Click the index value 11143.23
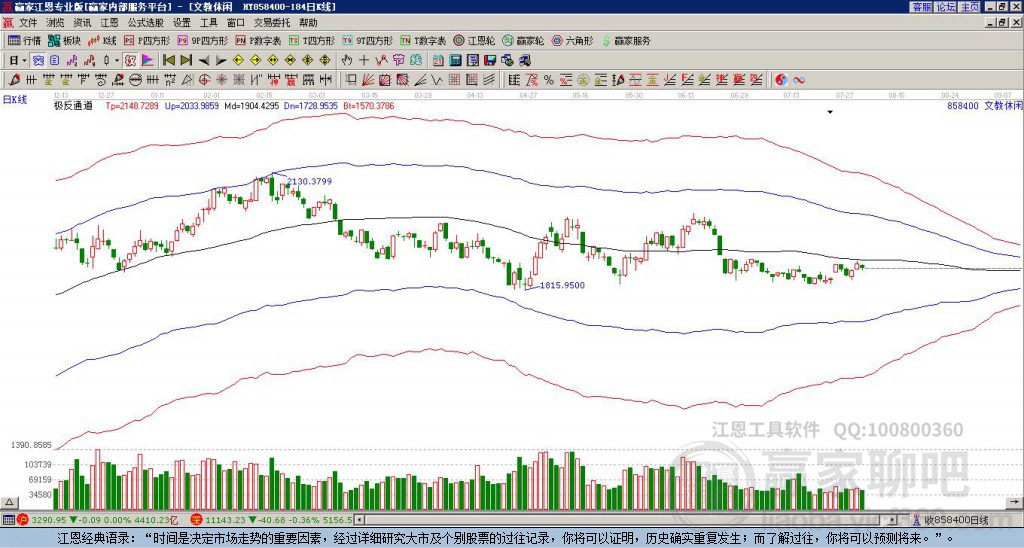Image resolution: width=1024 pixels, height=548 pixels. [x=225, y=520]
